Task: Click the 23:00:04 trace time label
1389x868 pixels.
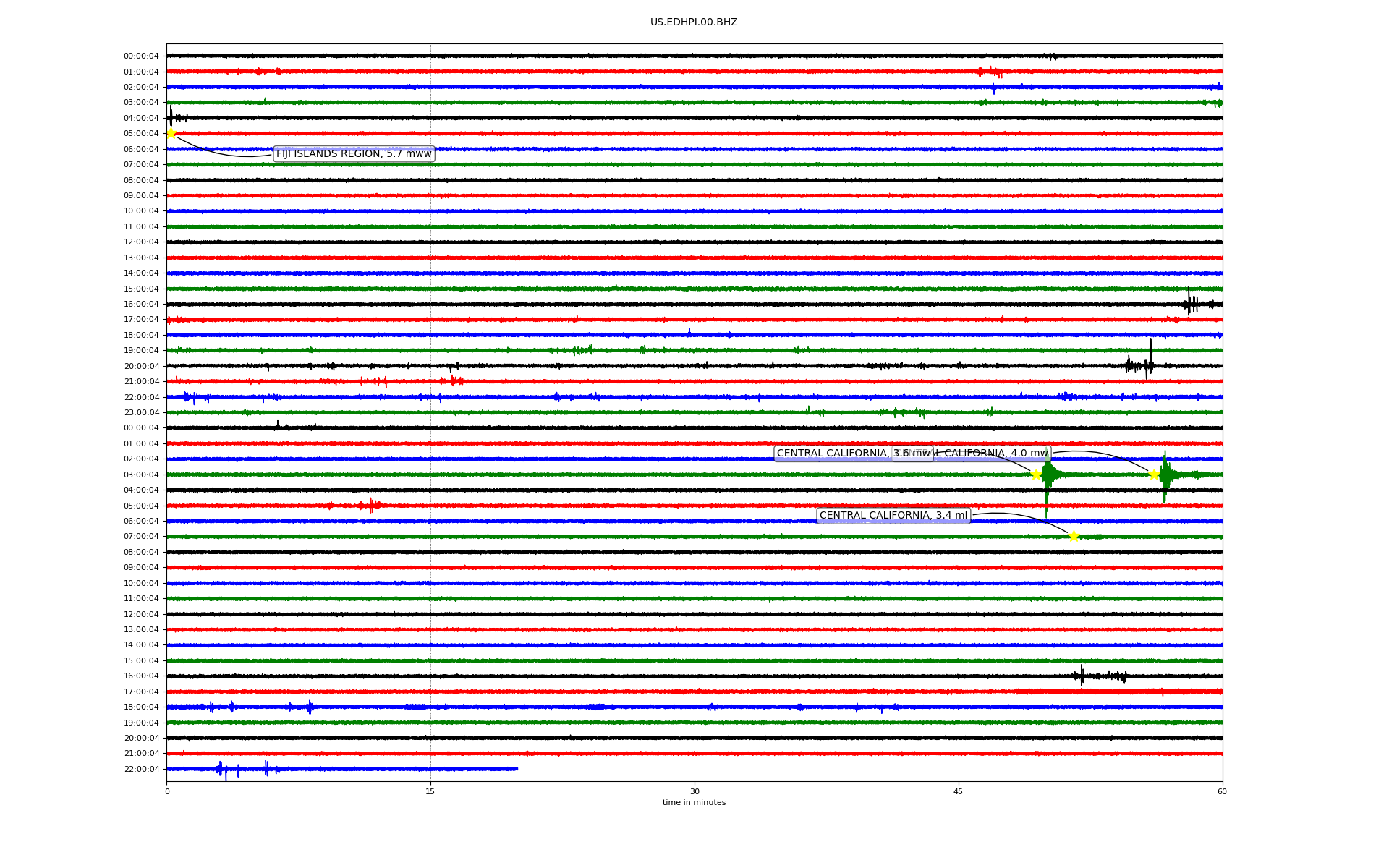Action: (x=141, y=412)
